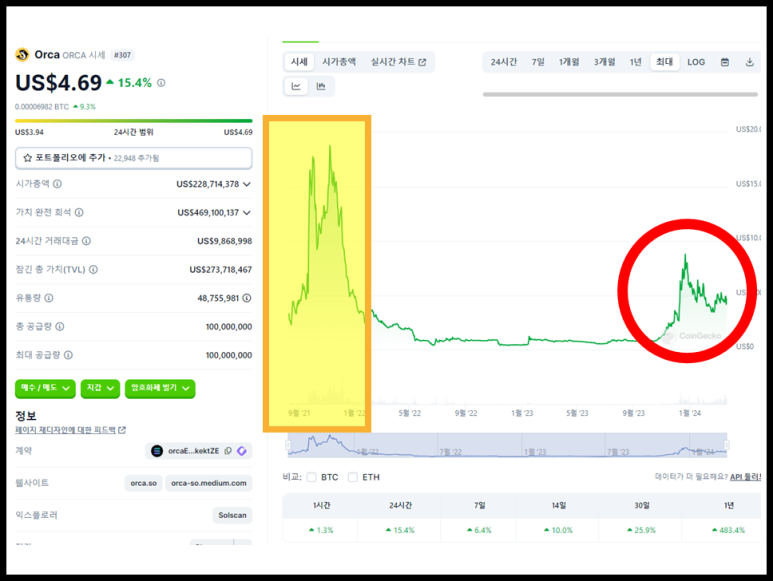Viewport: 773px width, 581px height.
Task: Select the 1년 time range
Action: (635, 62)
